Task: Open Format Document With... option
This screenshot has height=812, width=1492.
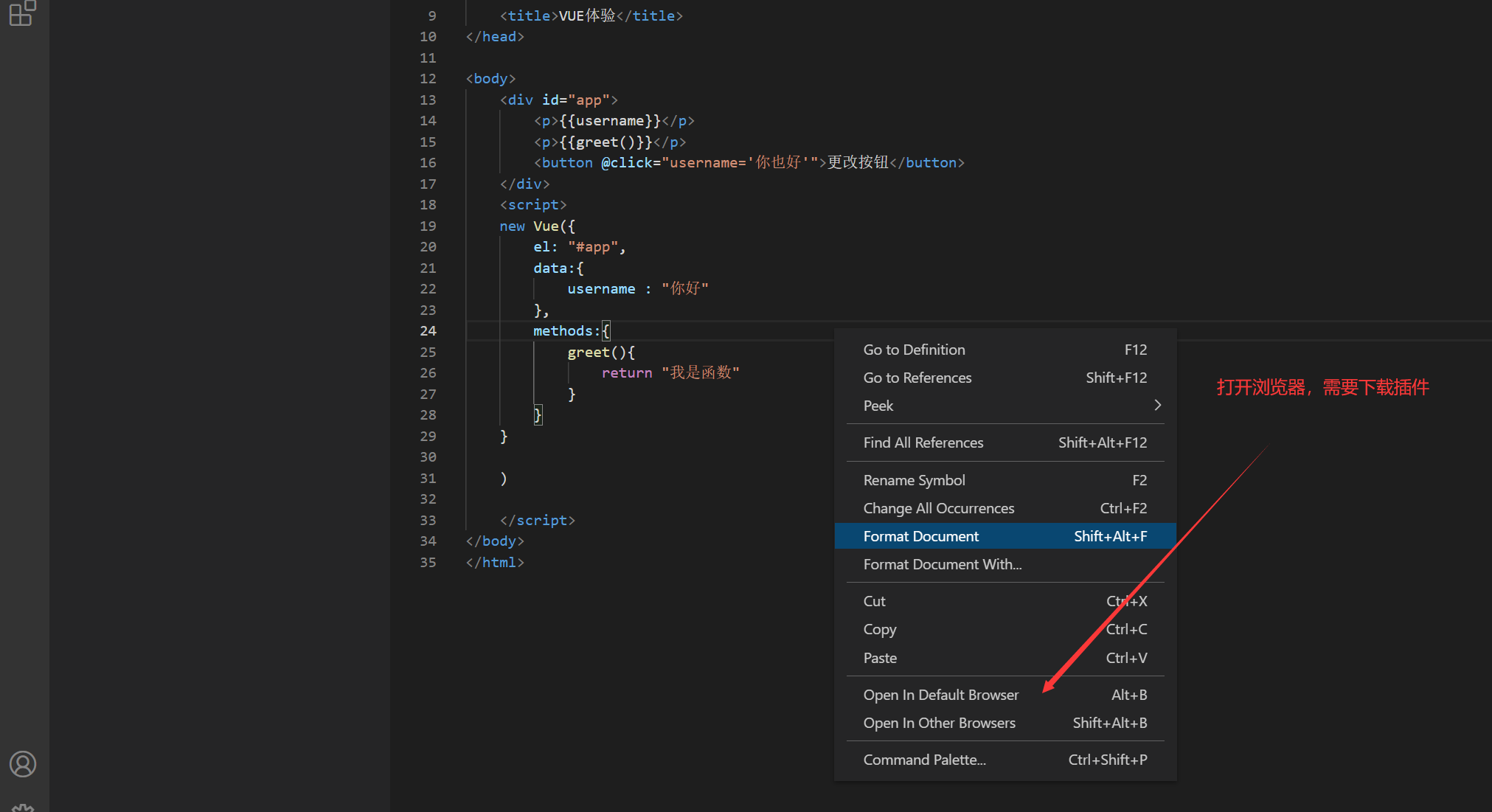Action: coord(942,564)
